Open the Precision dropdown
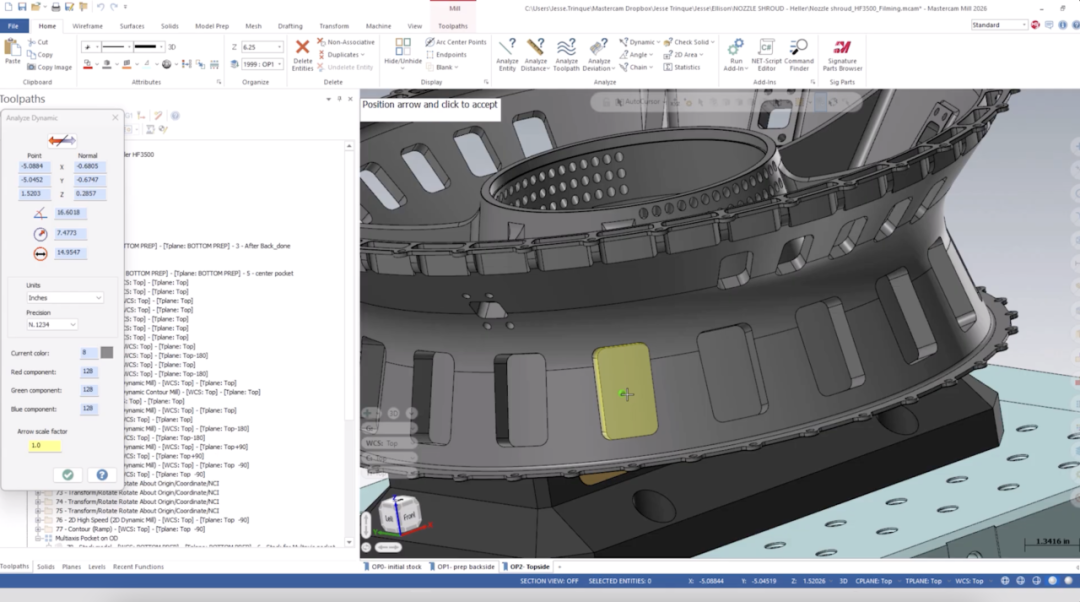This screenshot has height=602, width=1080. pyautogui.click(x=52, y=324)
